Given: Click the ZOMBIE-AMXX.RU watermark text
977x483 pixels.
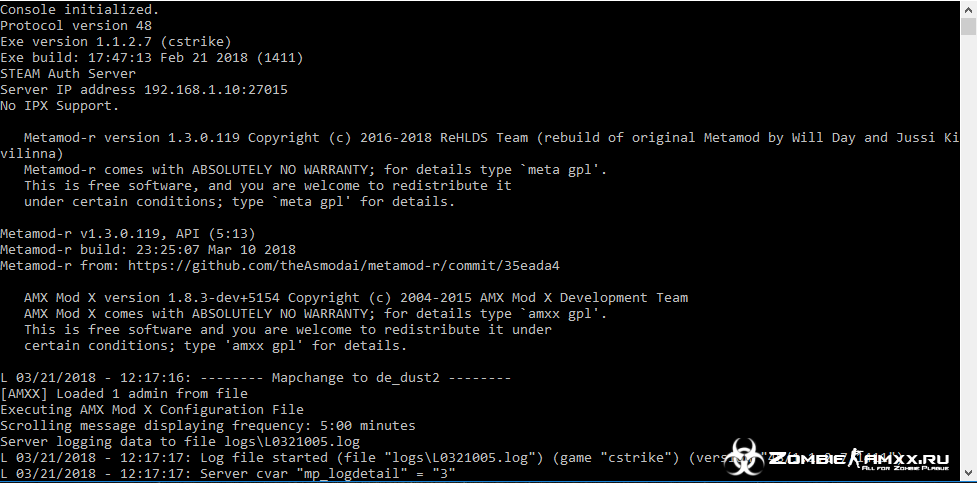Looking at the screenshot, I should 859,460.
